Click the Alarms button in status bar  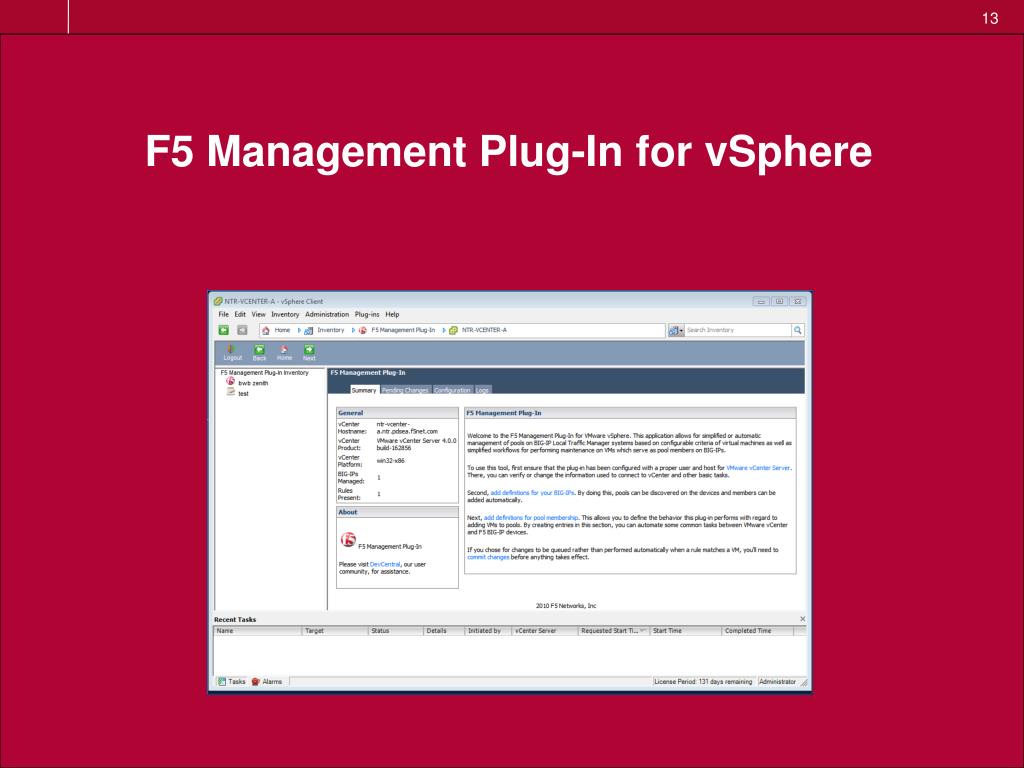coord(266,682)
